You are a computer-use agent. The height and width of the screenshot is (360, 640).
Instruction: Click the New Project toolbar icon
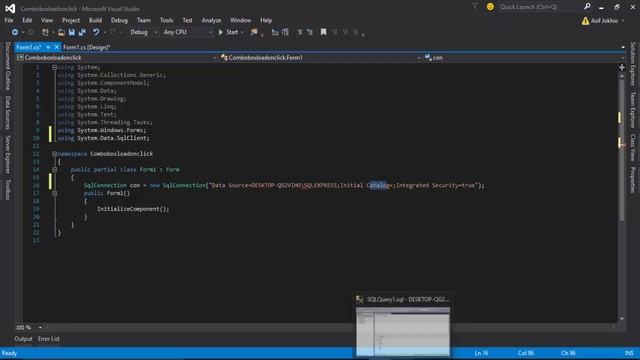(45, 32)
